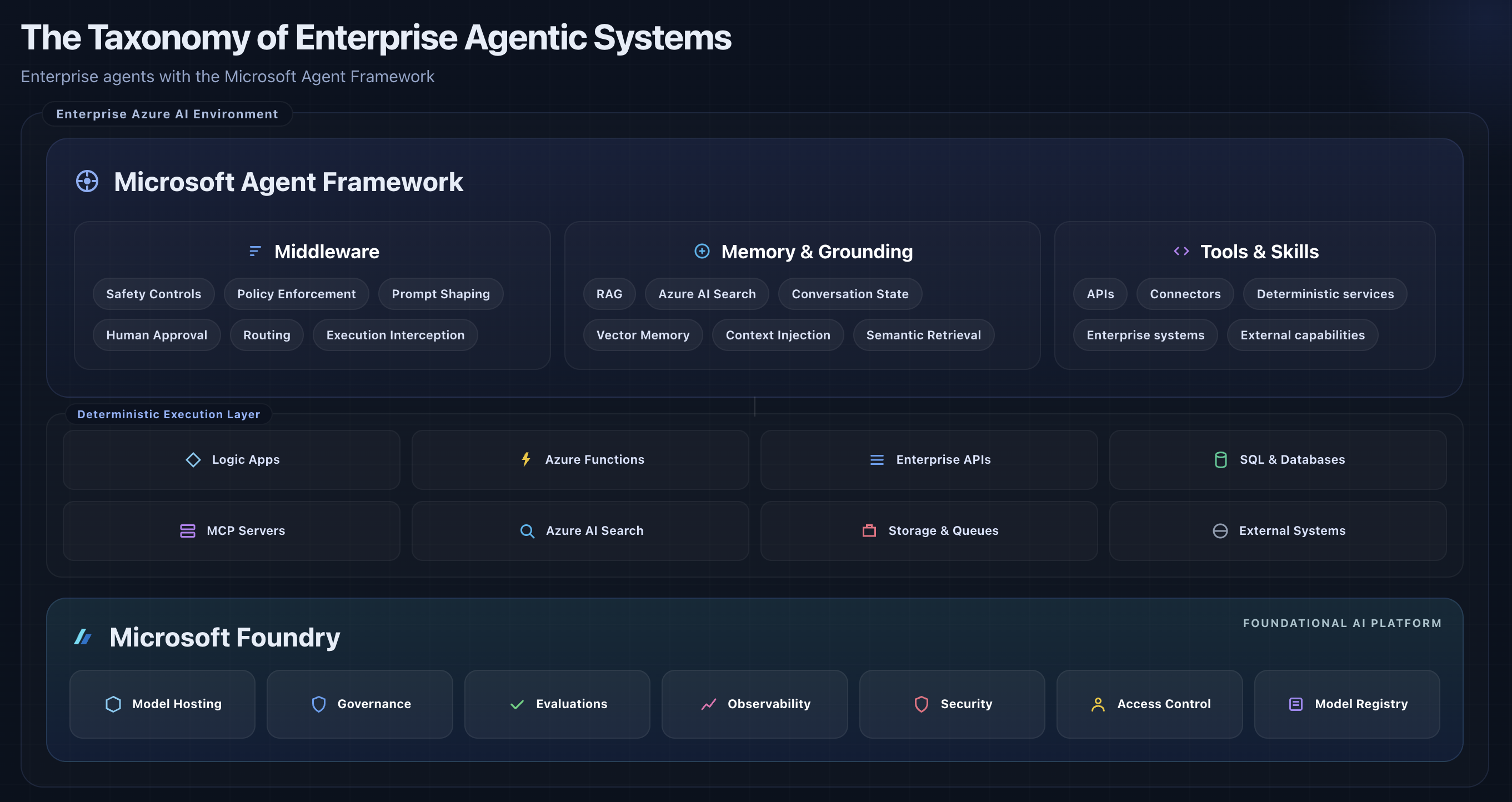The width and height of the screenshot is (1512, 802).
Task: Click the magnifier icon in the Azure AI Search card
Action: click(x=527, y=531)
